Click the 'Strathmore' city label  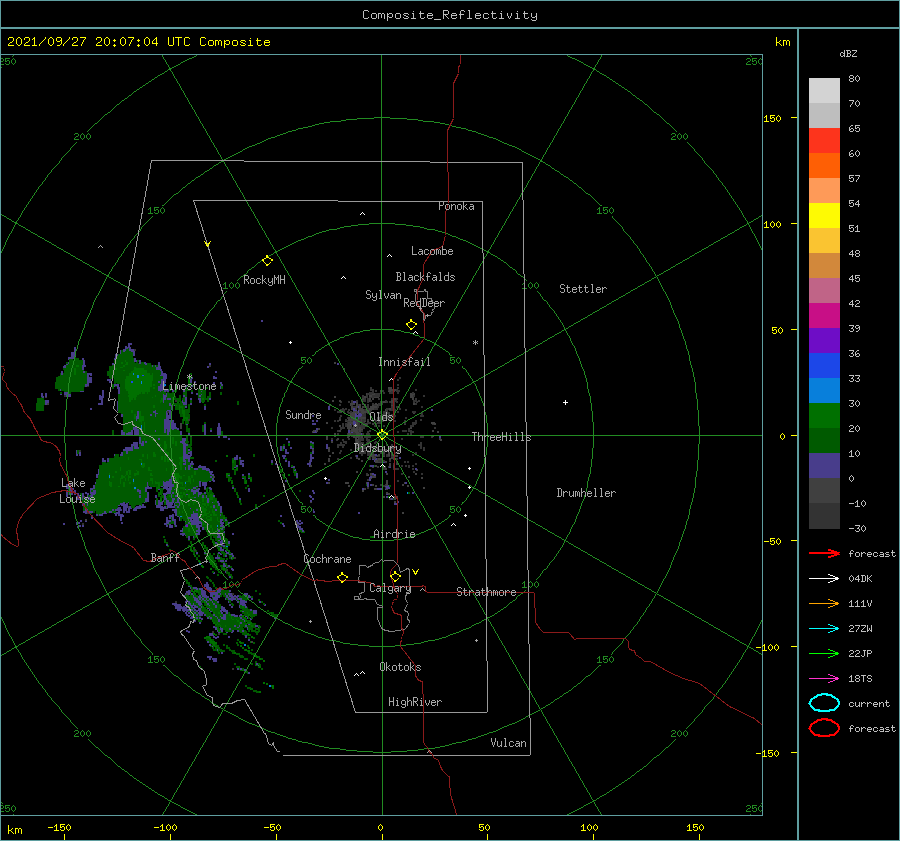click(487, 592)
